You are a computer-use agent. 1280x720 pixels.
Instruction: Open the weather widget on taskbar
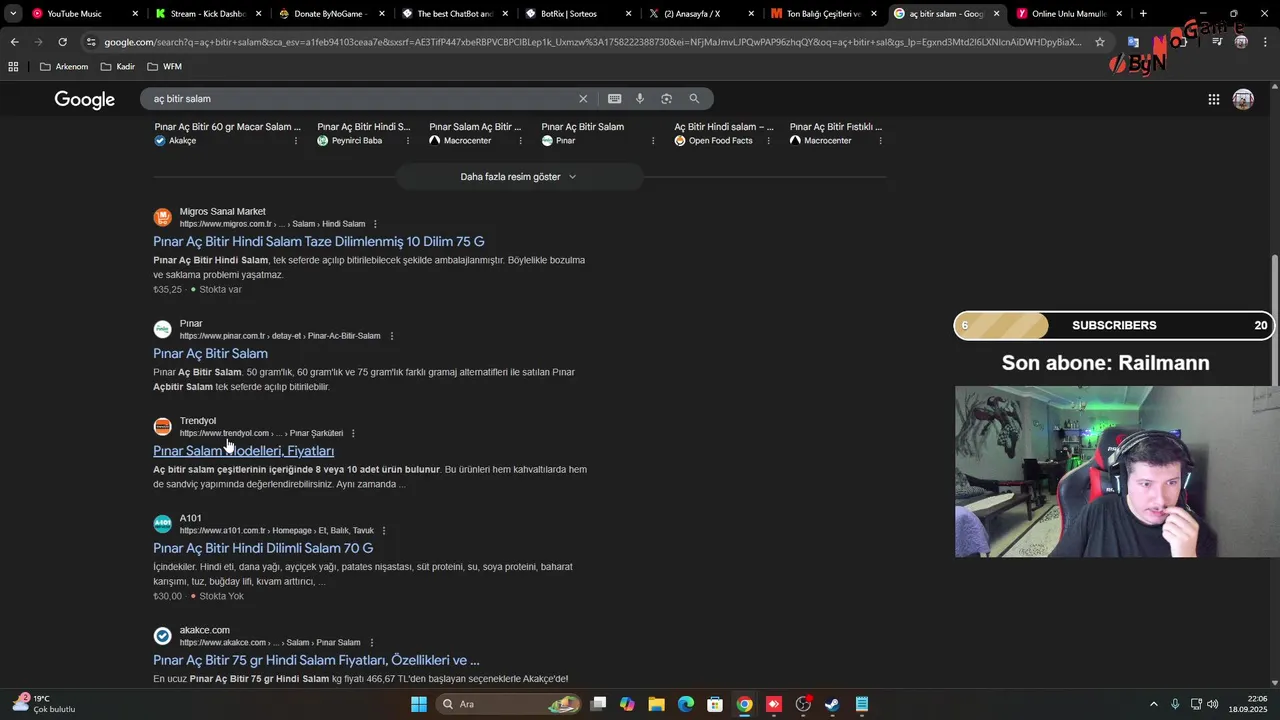43,704
